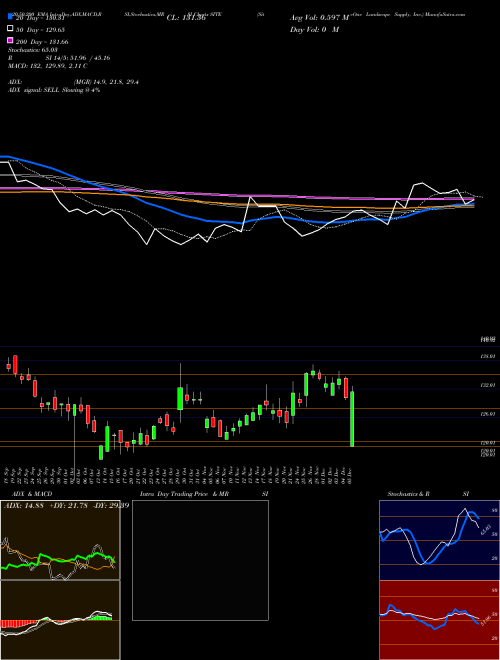Click the magenta 200 Day legend swatch
Image resolution: width=500 pixels, height=660 pixels.
coord(10,40)
